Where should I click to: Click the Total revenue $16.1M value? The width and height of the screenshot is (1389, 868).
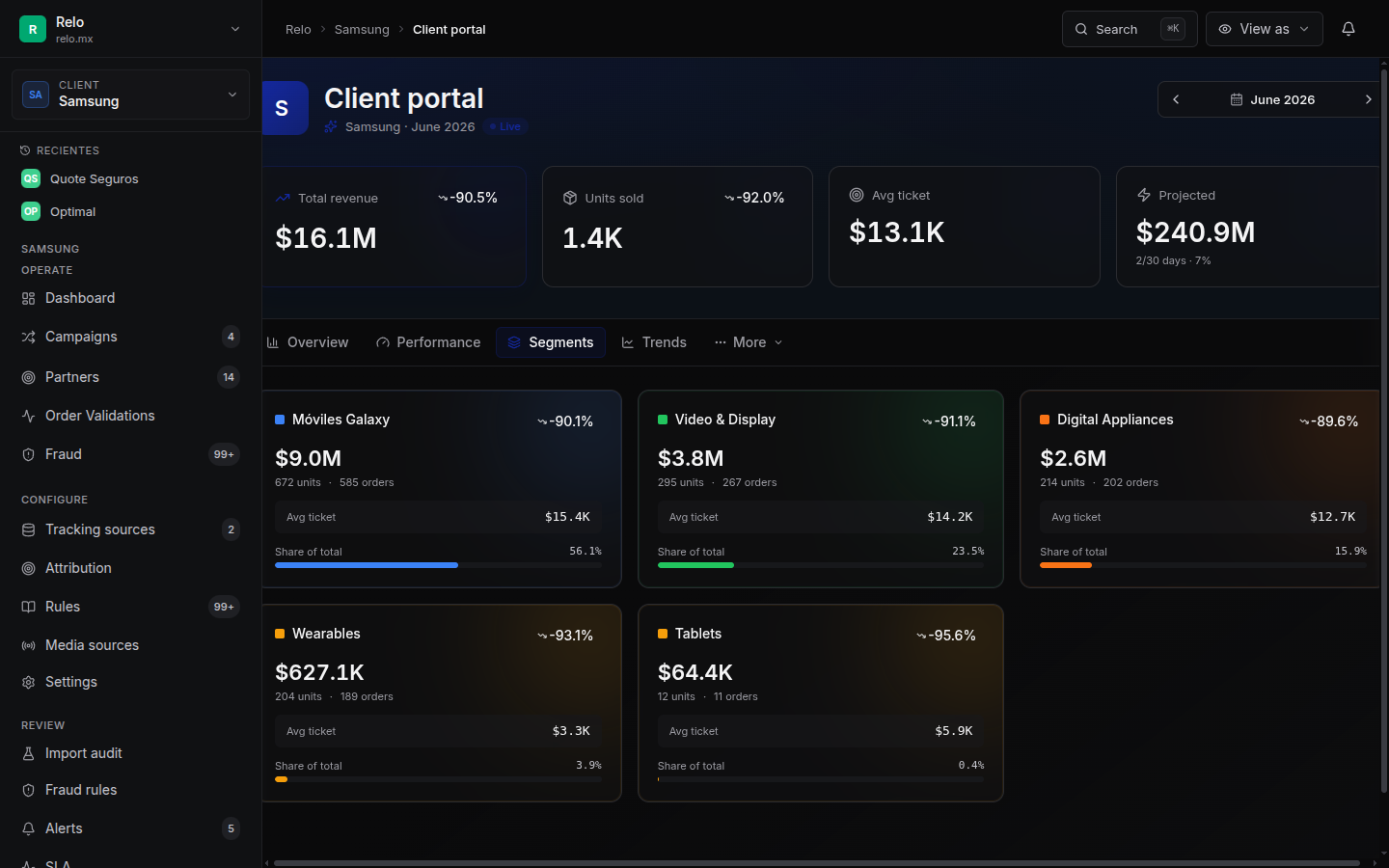tap(326, 238)
